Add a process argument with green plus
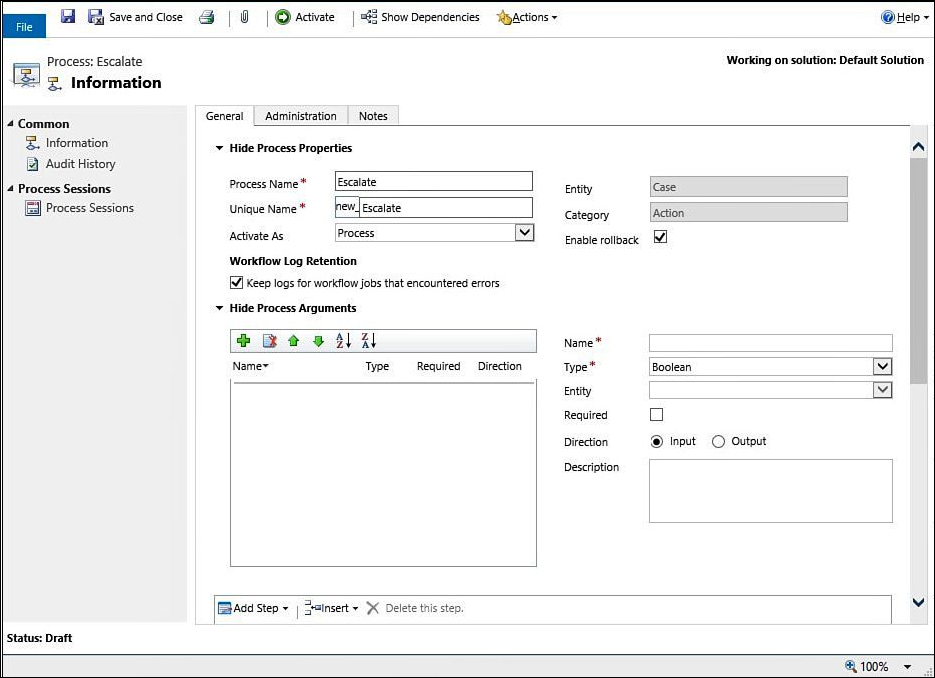This screenshot has height=678, width=935. pos(243,340)
